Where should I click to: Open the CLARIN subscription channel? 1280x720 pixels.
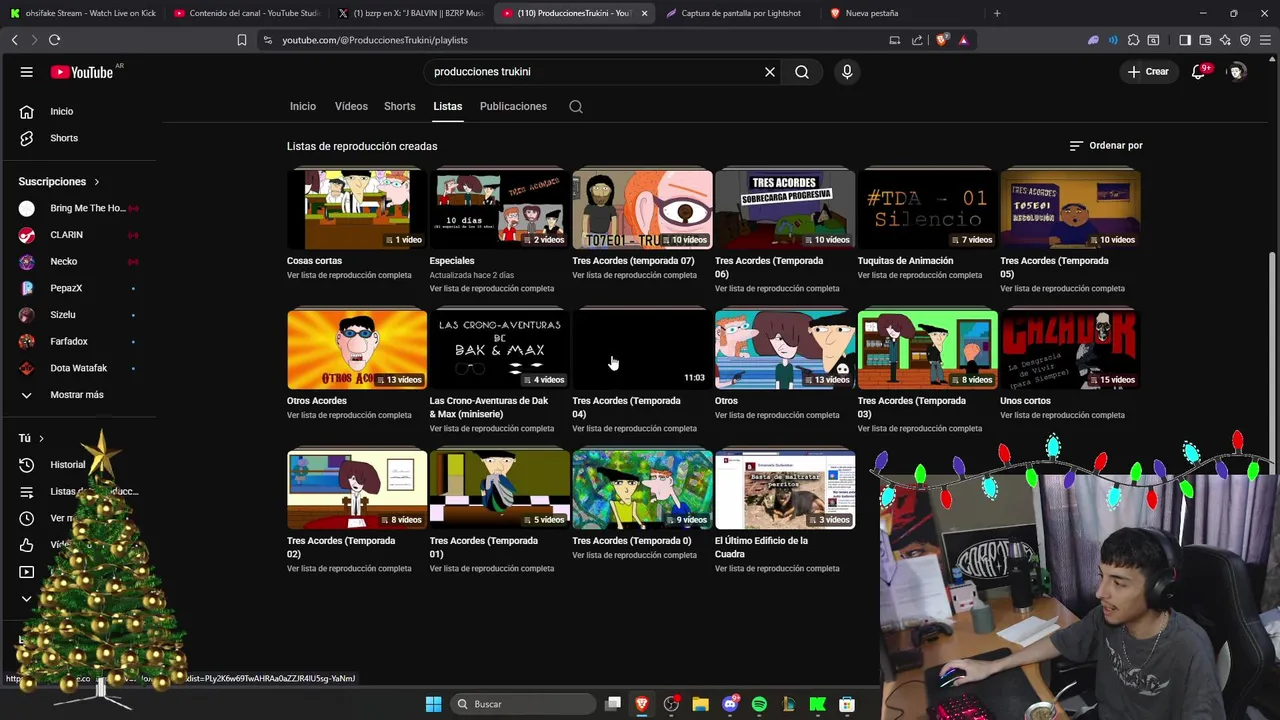(80, 235)
